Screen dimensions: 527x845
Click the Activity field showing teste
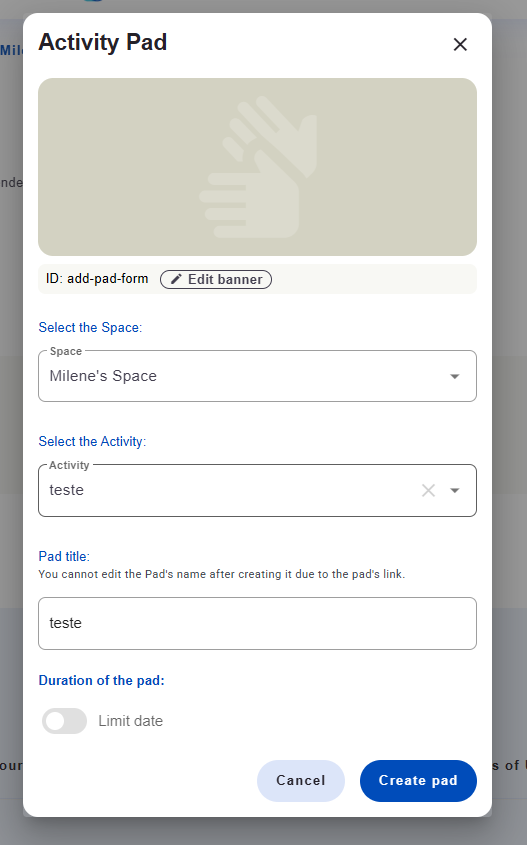coord(258,490)
